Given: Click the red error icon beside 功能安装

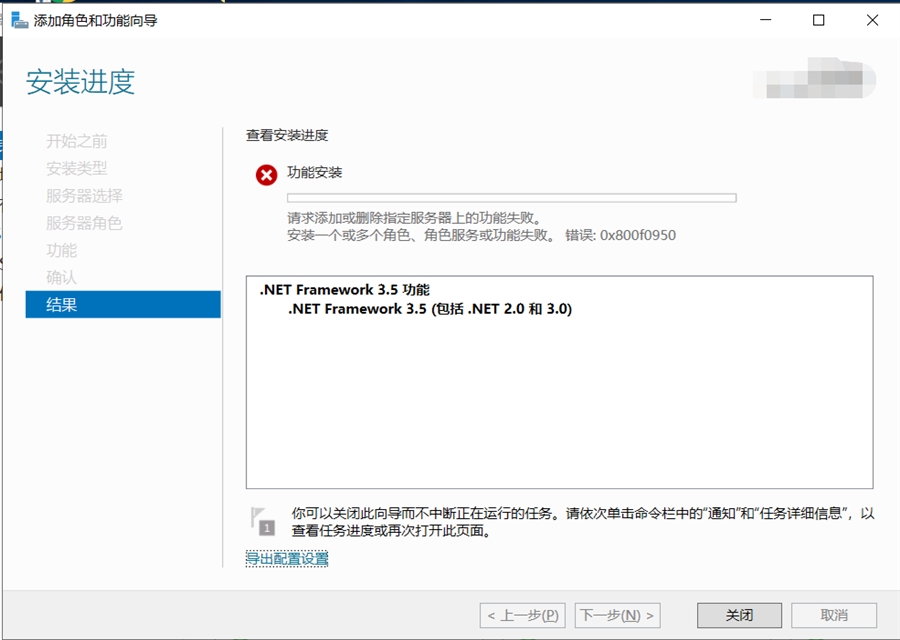Looking at the screenshot, I should (266, 175).
